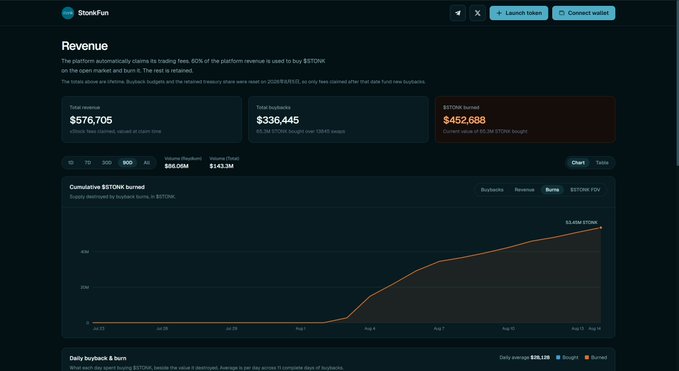Image resolution: width=679 pixels, height=371 pixels.
Task: Click the $STONK burned $452,688 value
Action: (x=464, y=120)
